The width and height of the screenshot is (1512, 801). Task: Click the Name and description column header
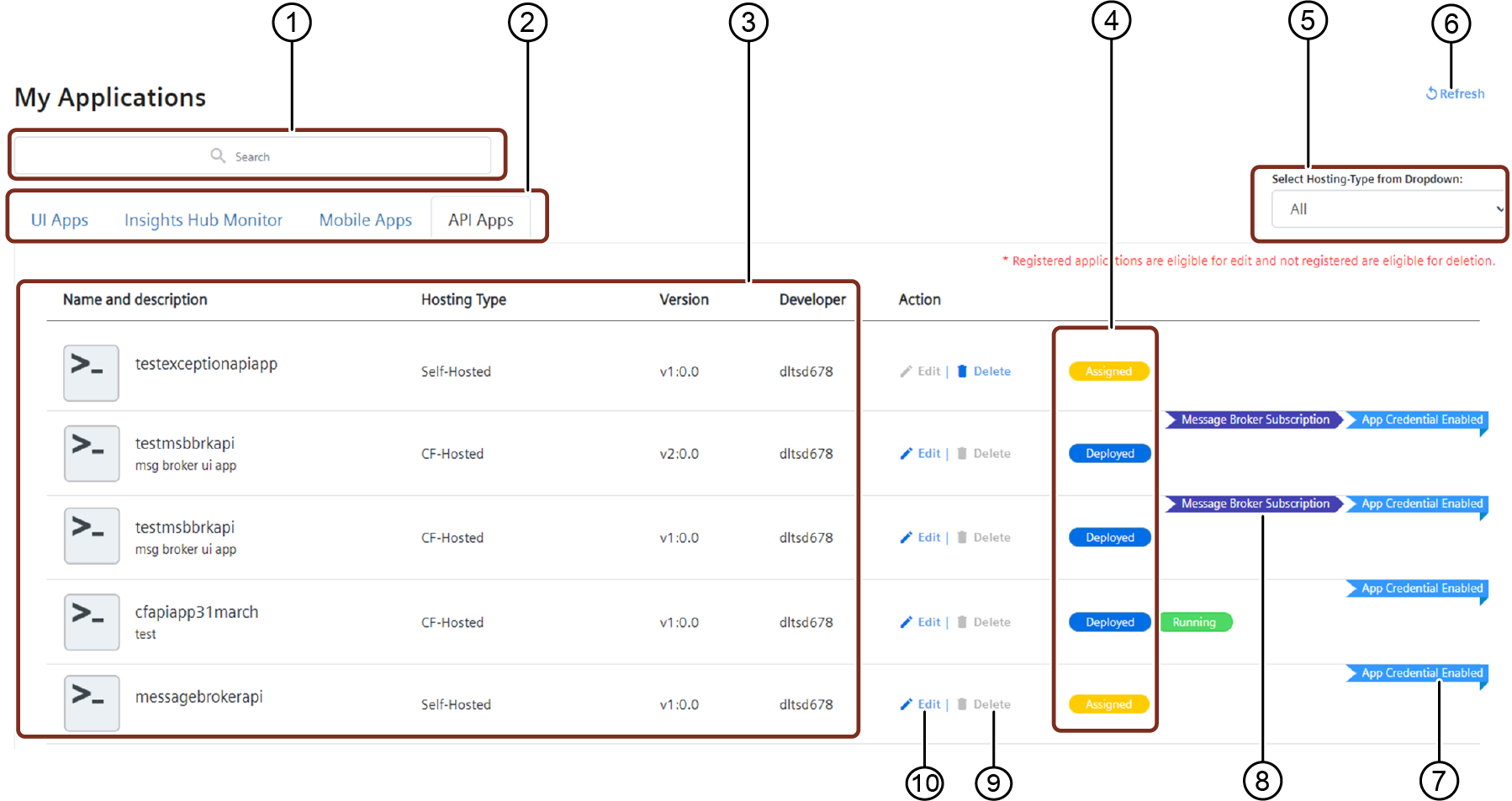(x=135, y=300)
